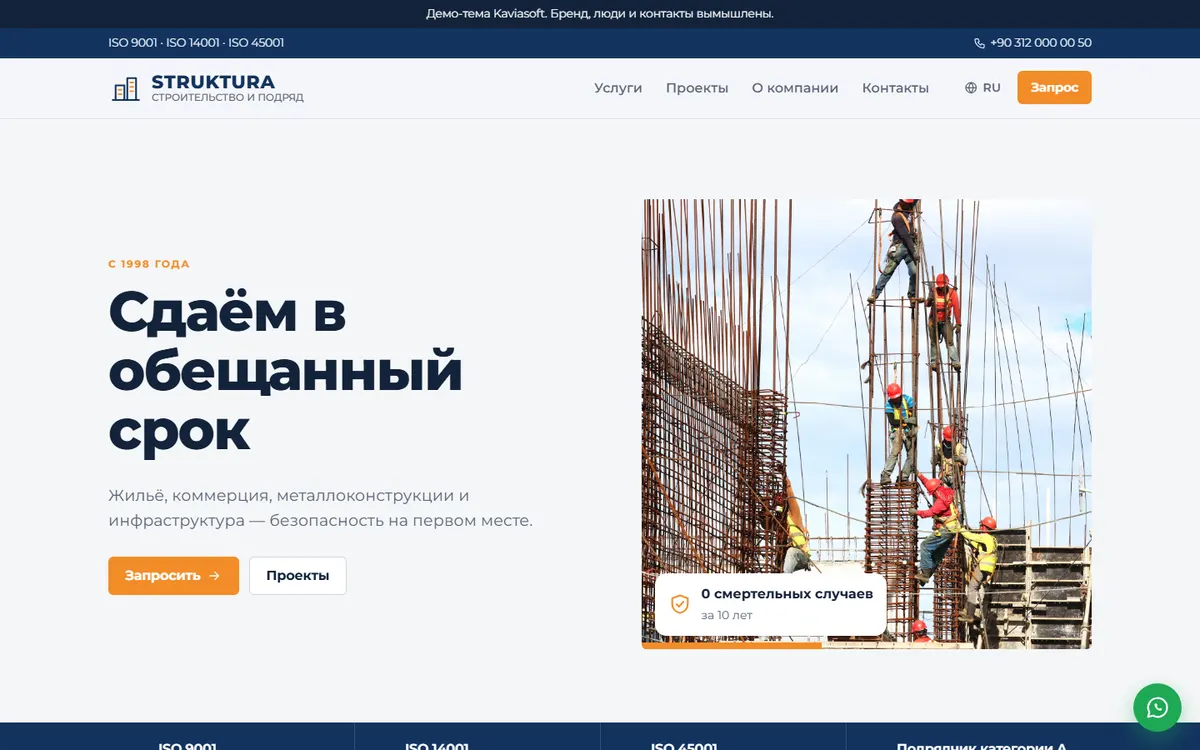Click the Запросить hero button

[173, 576]
